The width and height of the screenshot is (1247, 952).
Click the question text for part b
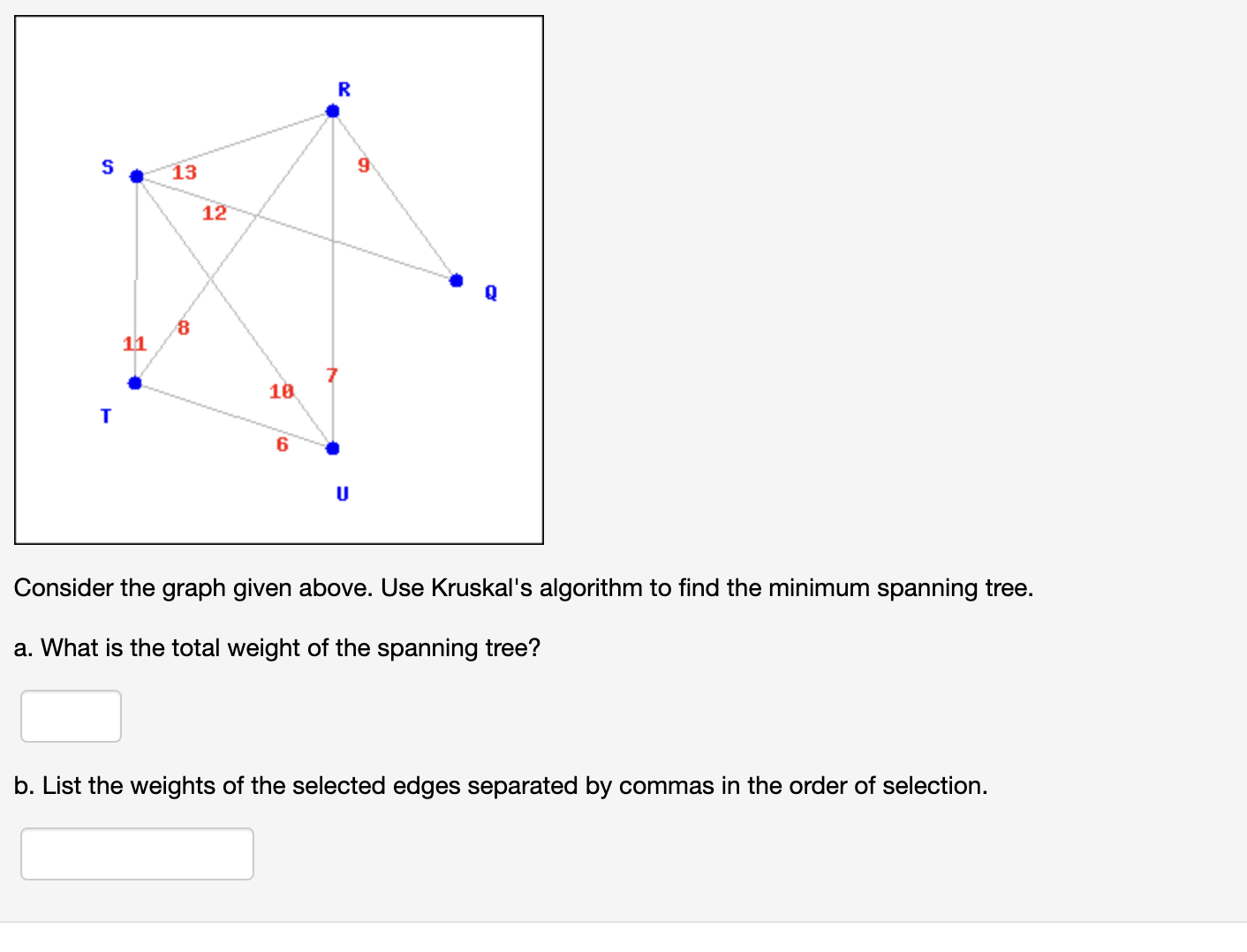(x=501, y=785)
